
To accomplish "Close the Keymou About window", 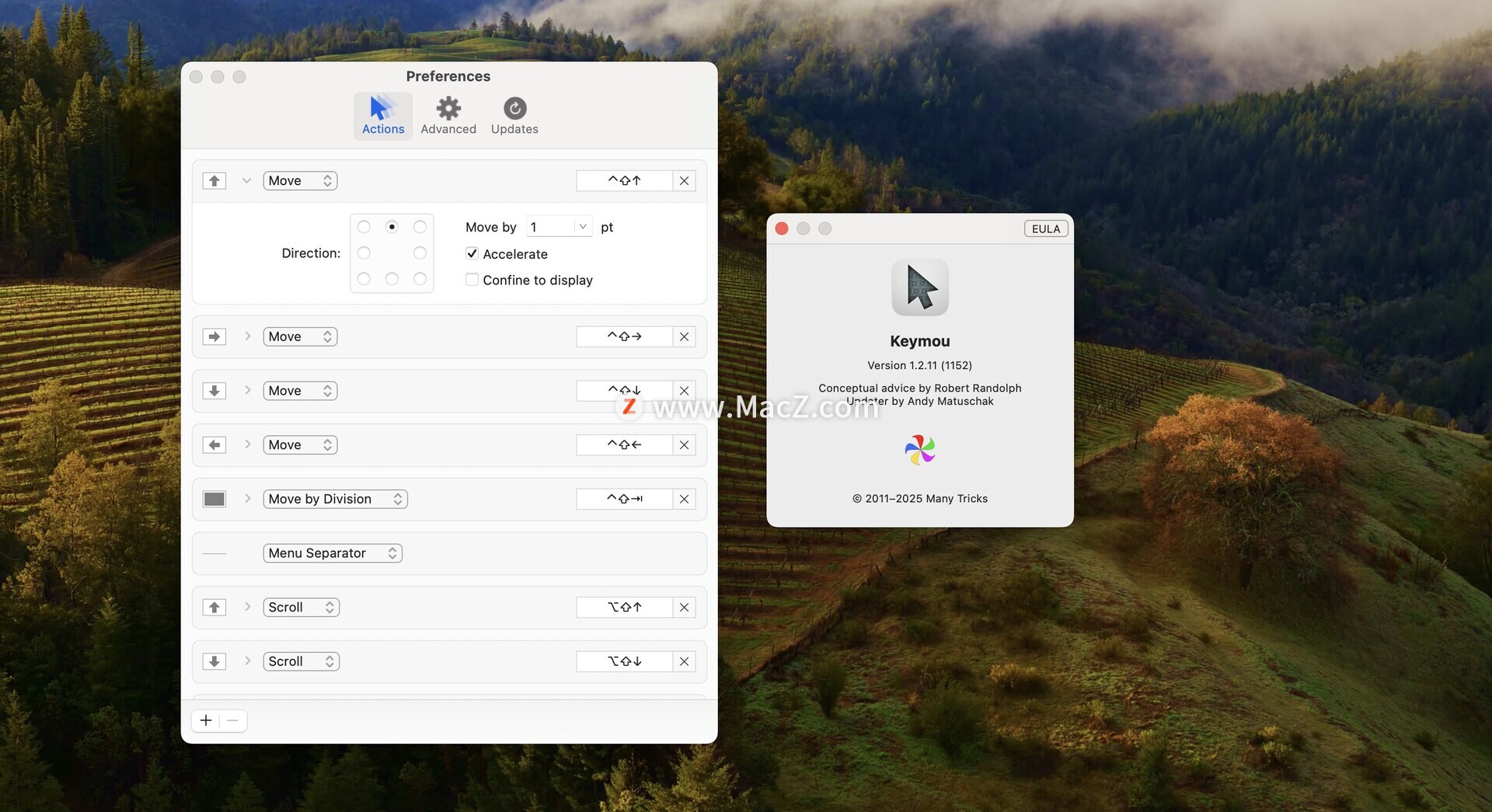I will pos(782,228).
